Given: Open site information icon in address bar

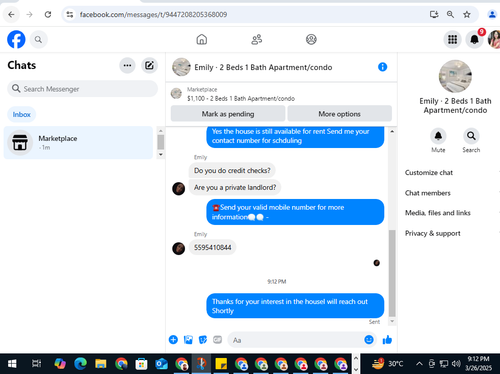Looking at the screenshot, I should coord(70,14).
